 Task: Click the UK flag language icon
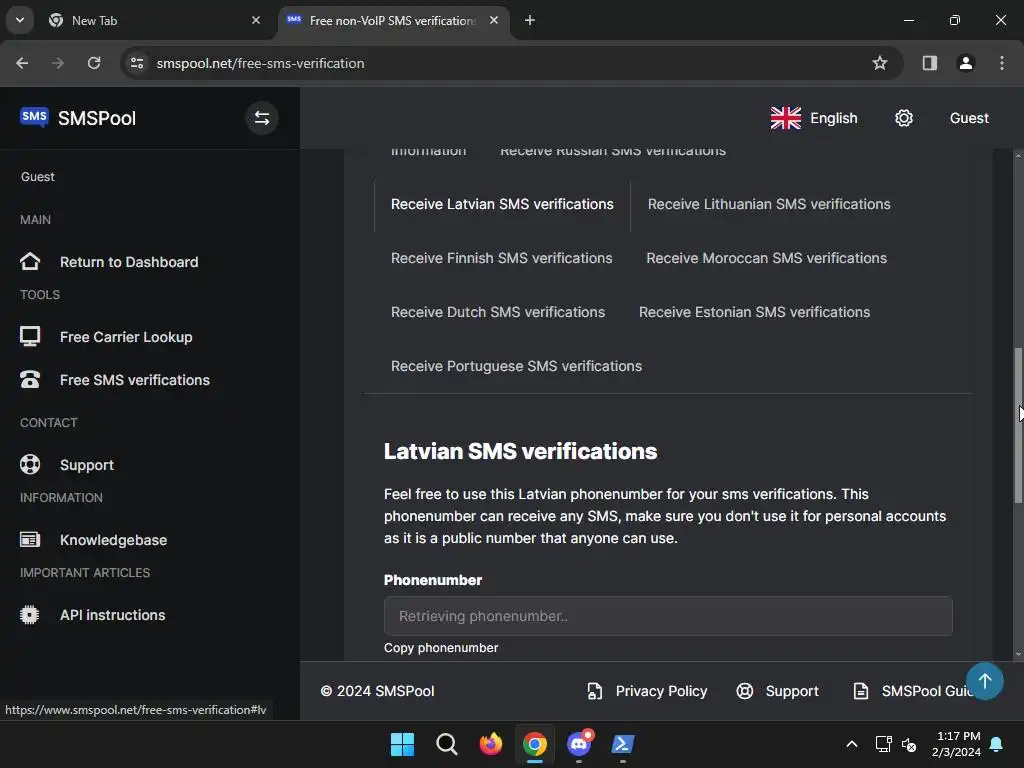786,118
